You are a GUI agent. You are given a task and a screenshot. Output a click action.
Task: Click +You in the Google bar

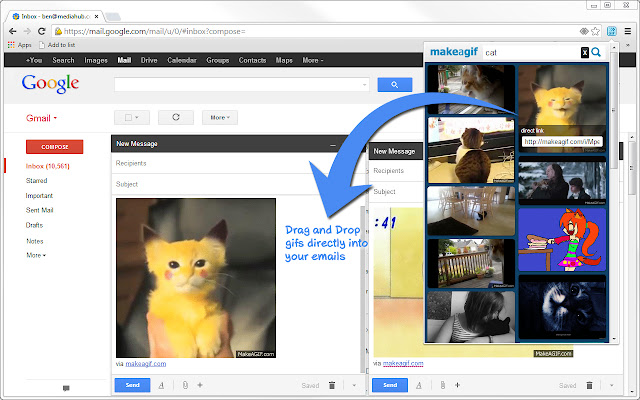click(x=34, y=60)
